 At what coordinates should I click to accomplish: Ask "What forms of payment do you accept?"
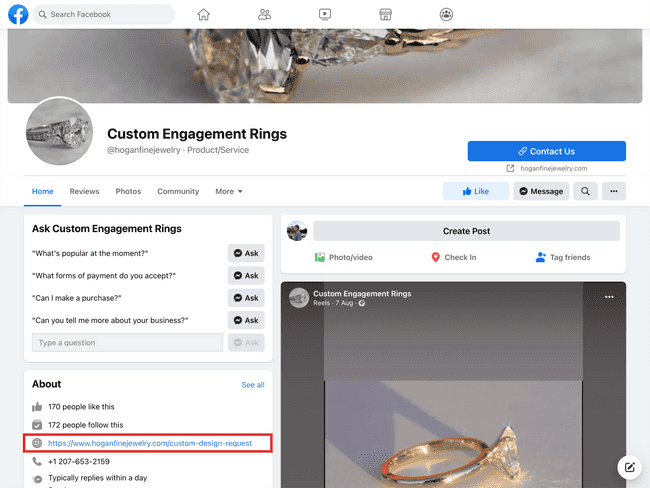point(246,275)
